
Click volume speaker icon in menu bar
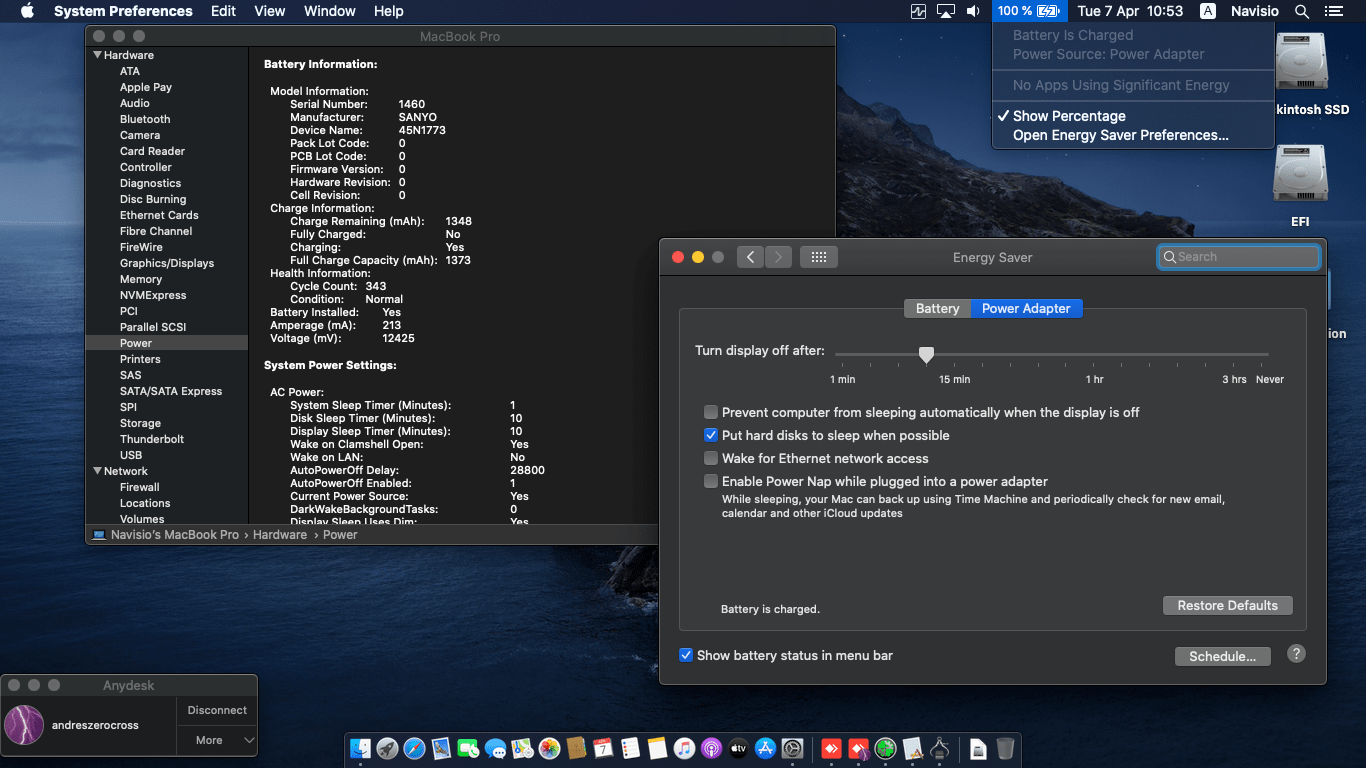point(973,11)
